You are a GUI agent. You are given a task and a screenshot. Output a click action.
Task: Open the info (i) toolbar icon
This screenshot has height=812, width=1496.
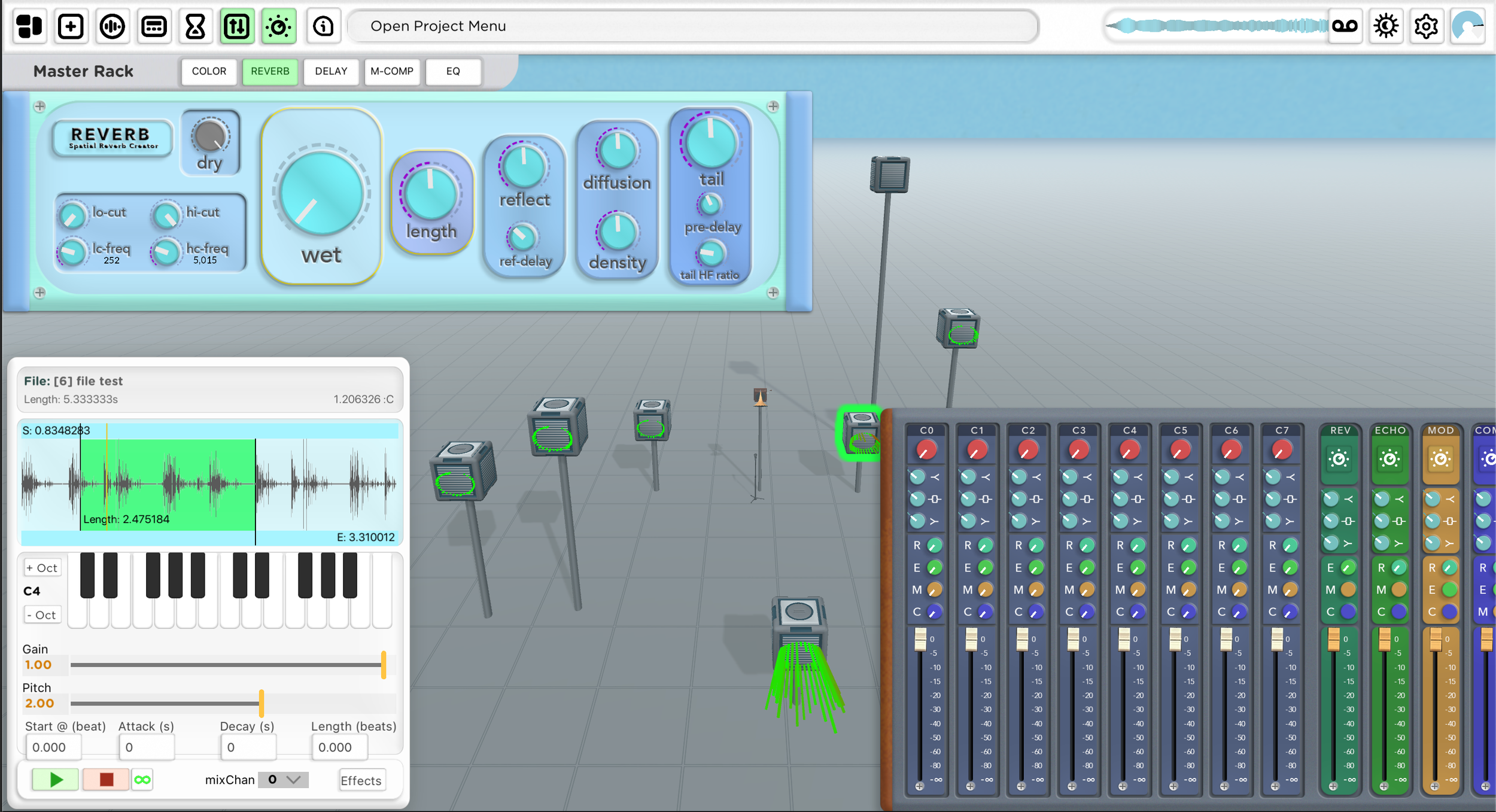[x=323, y=26]
